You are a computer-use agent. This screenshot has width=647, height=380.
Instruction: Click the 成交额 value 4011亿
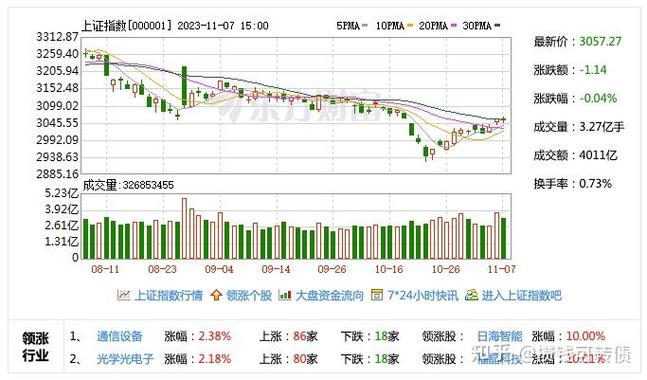598,155
